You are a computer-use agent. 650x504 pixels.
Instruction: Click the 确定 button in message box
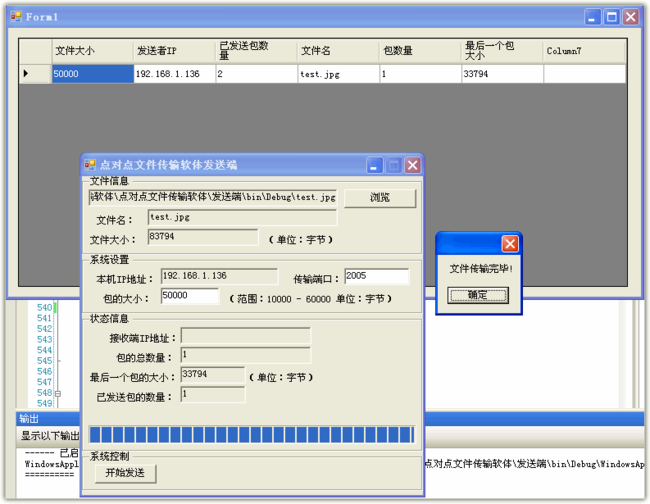478,295
